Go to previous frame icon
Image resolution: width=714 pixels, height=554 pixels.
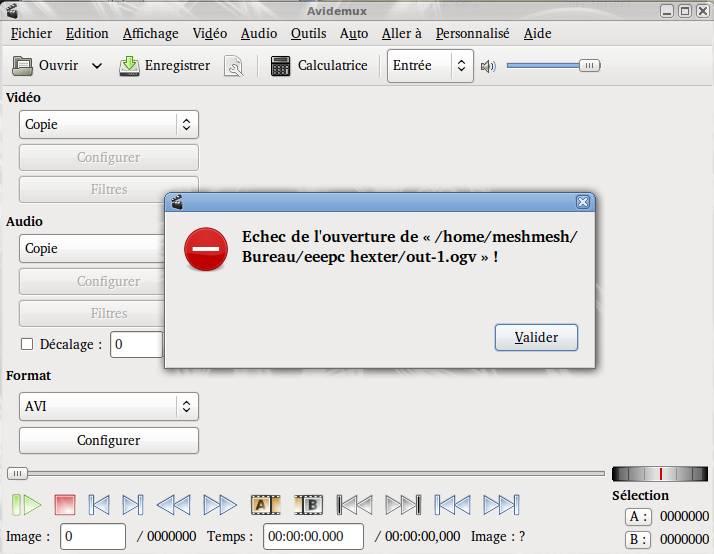point(99,505)
